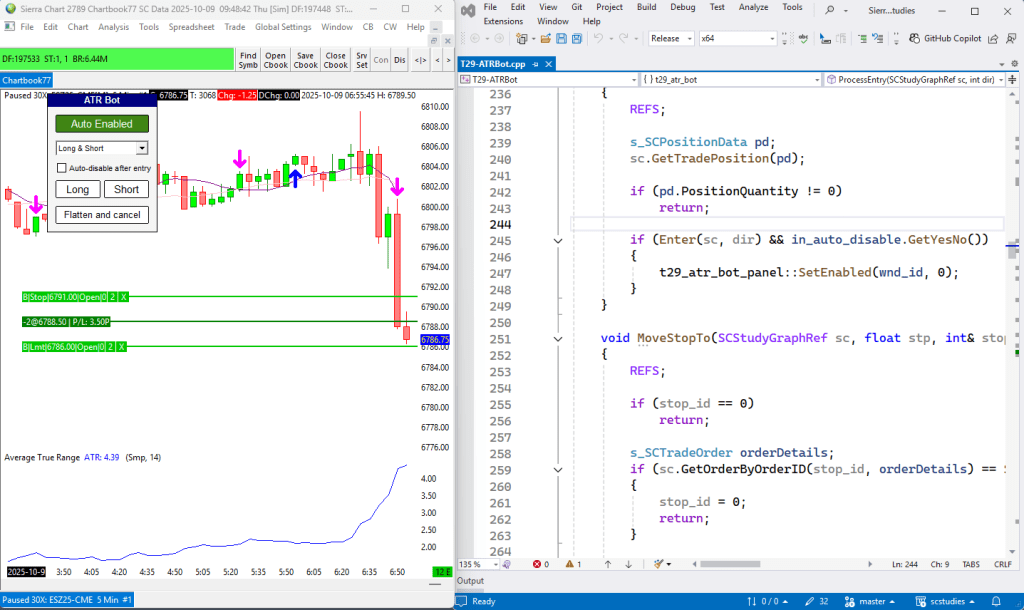Screen dimensions: 1024x610
Task: Click the Short button in ATR Bot
Action: click(126, 190)
